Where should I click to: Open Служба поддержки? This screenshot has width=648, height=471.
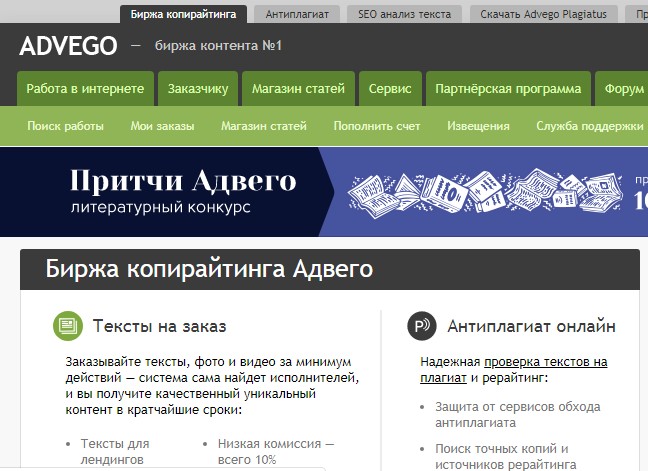coord(590,126)
